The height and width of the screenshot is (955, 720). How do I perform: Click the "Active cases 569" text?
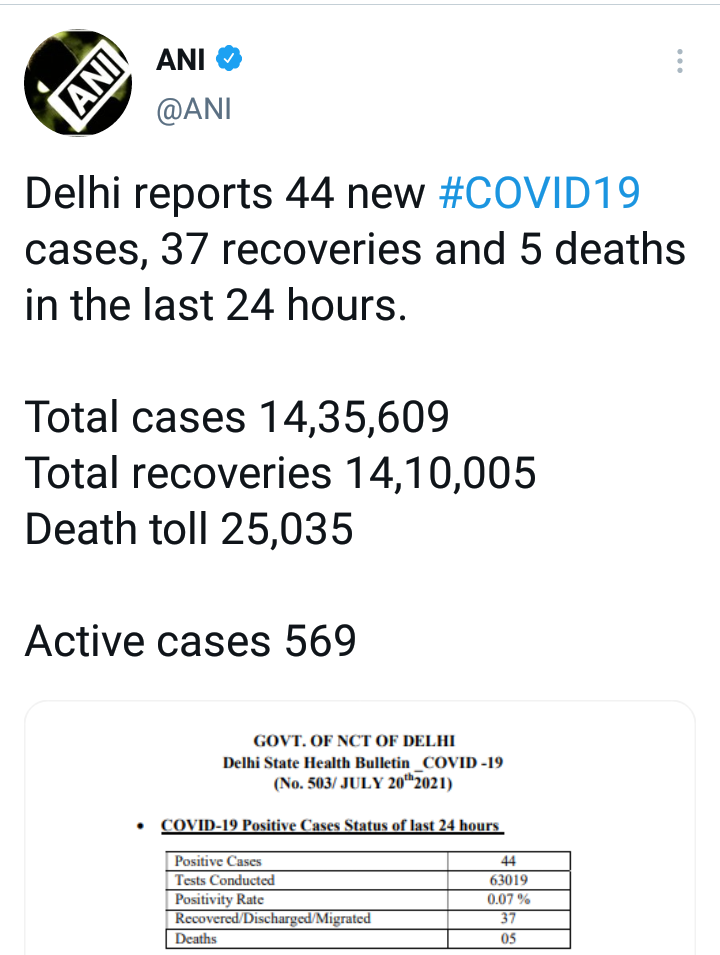tap(190, 640)
